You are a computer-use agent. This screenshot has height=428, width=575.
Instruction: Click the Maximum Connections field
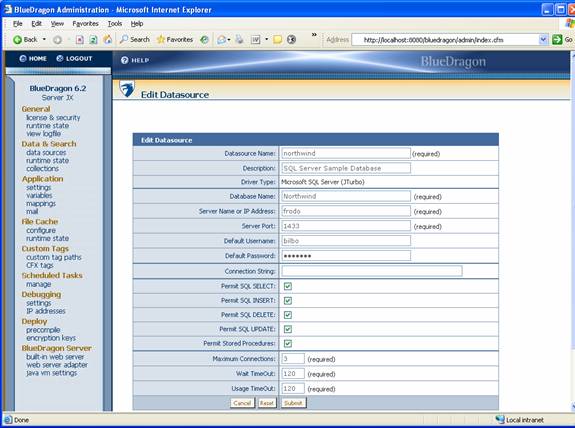coord(293,359)
